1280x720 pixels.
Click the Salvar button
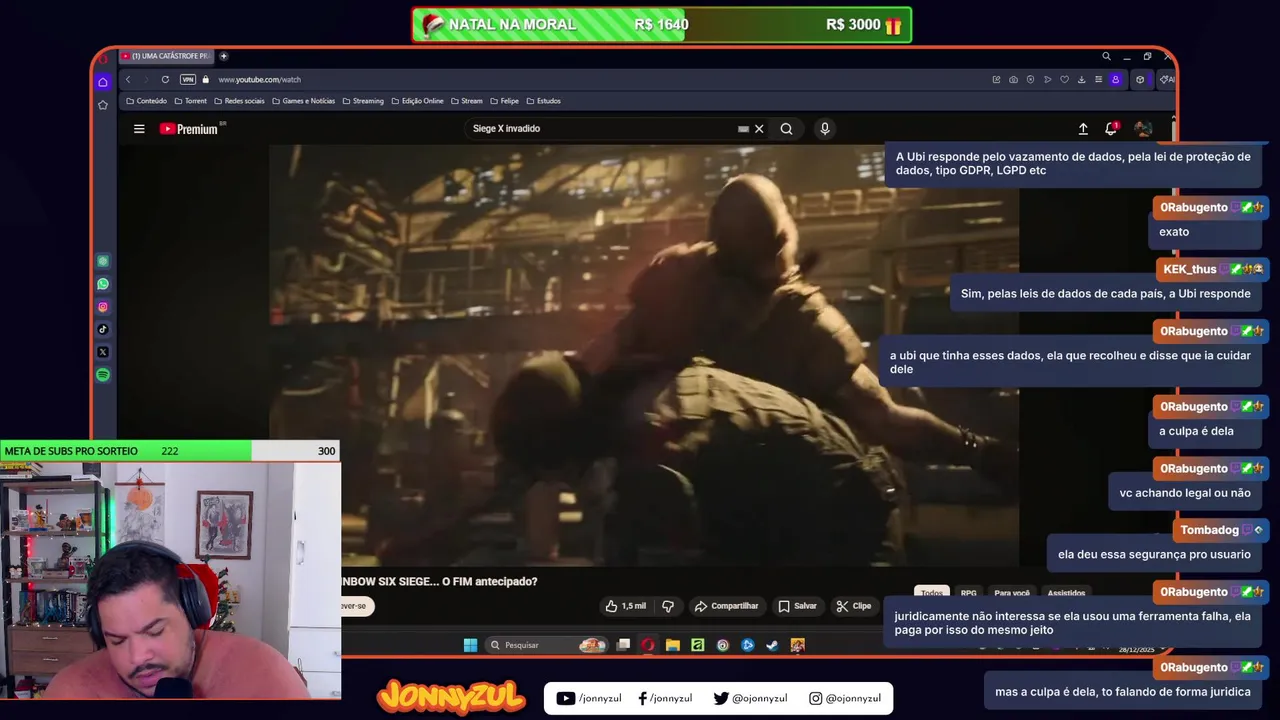(x=798, y=606)
